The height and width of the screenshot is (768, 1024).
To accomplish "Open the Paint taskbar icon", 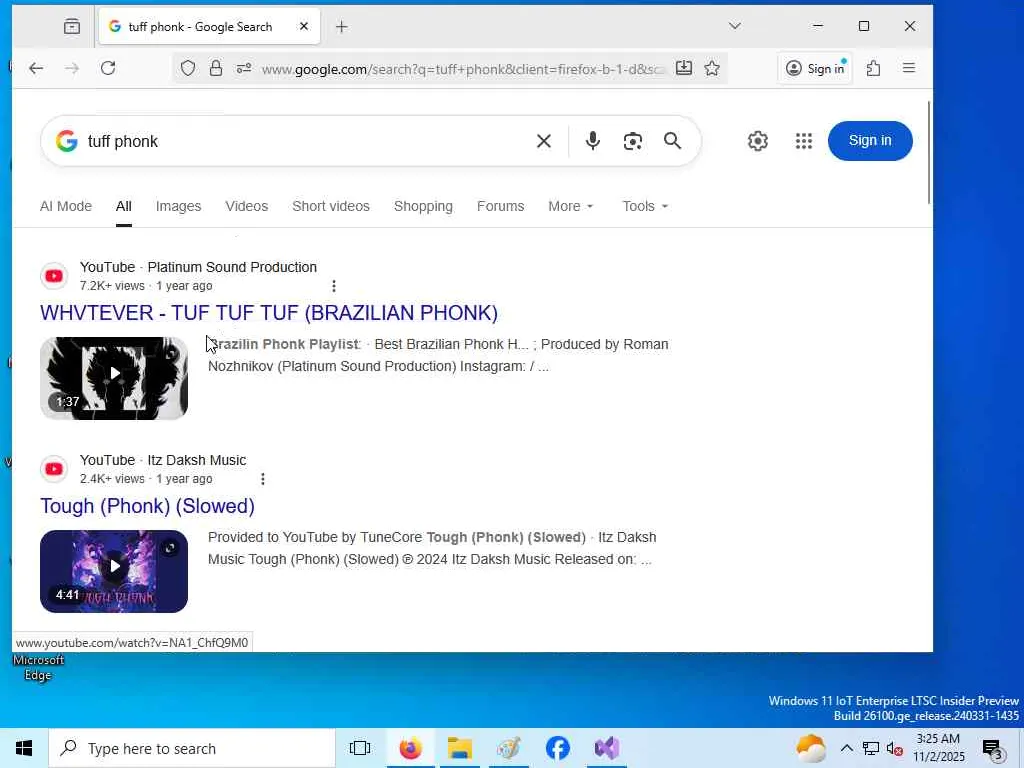I will coord(509,748).
